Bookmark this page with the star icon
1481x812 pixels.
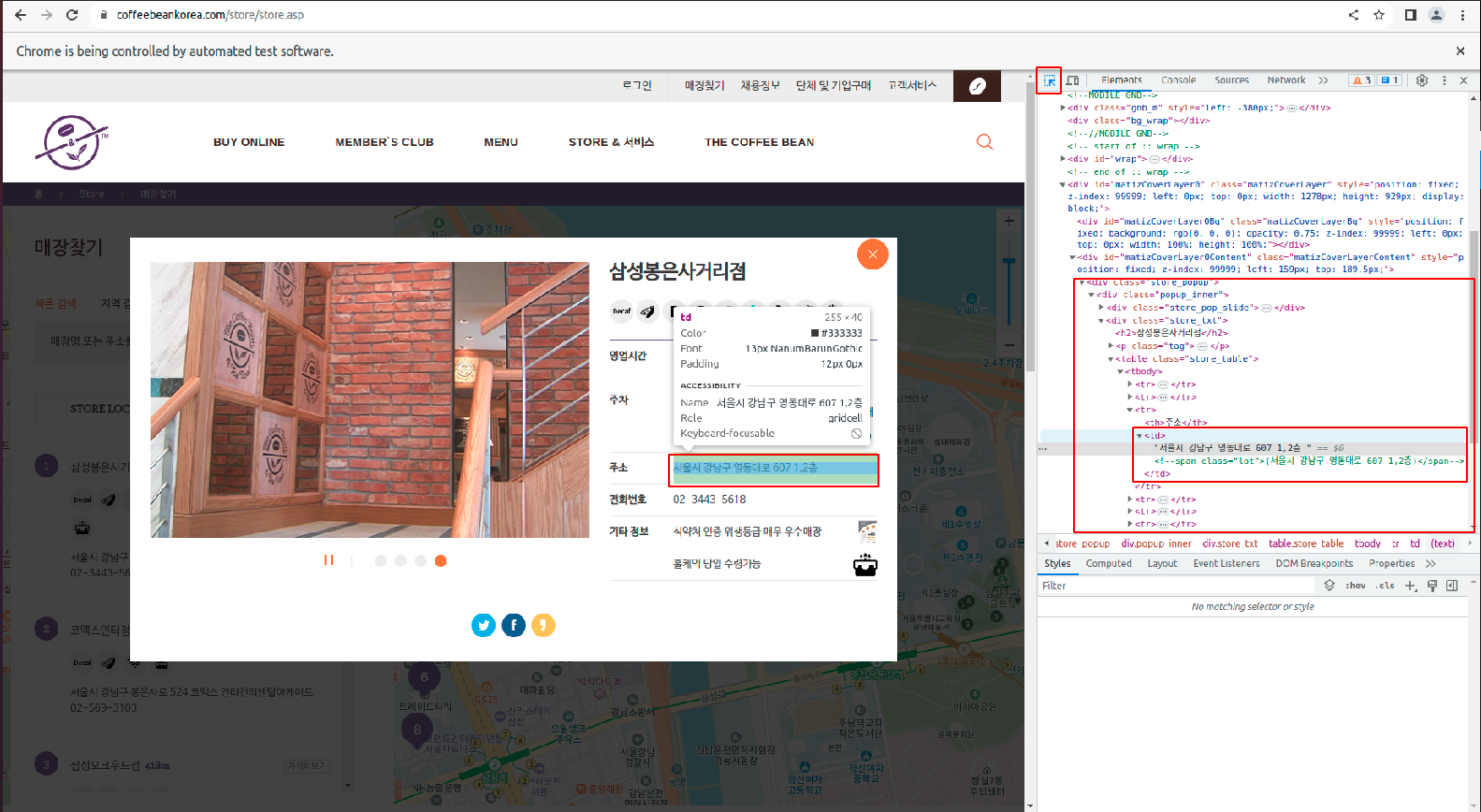click(x=1379, y=15)
